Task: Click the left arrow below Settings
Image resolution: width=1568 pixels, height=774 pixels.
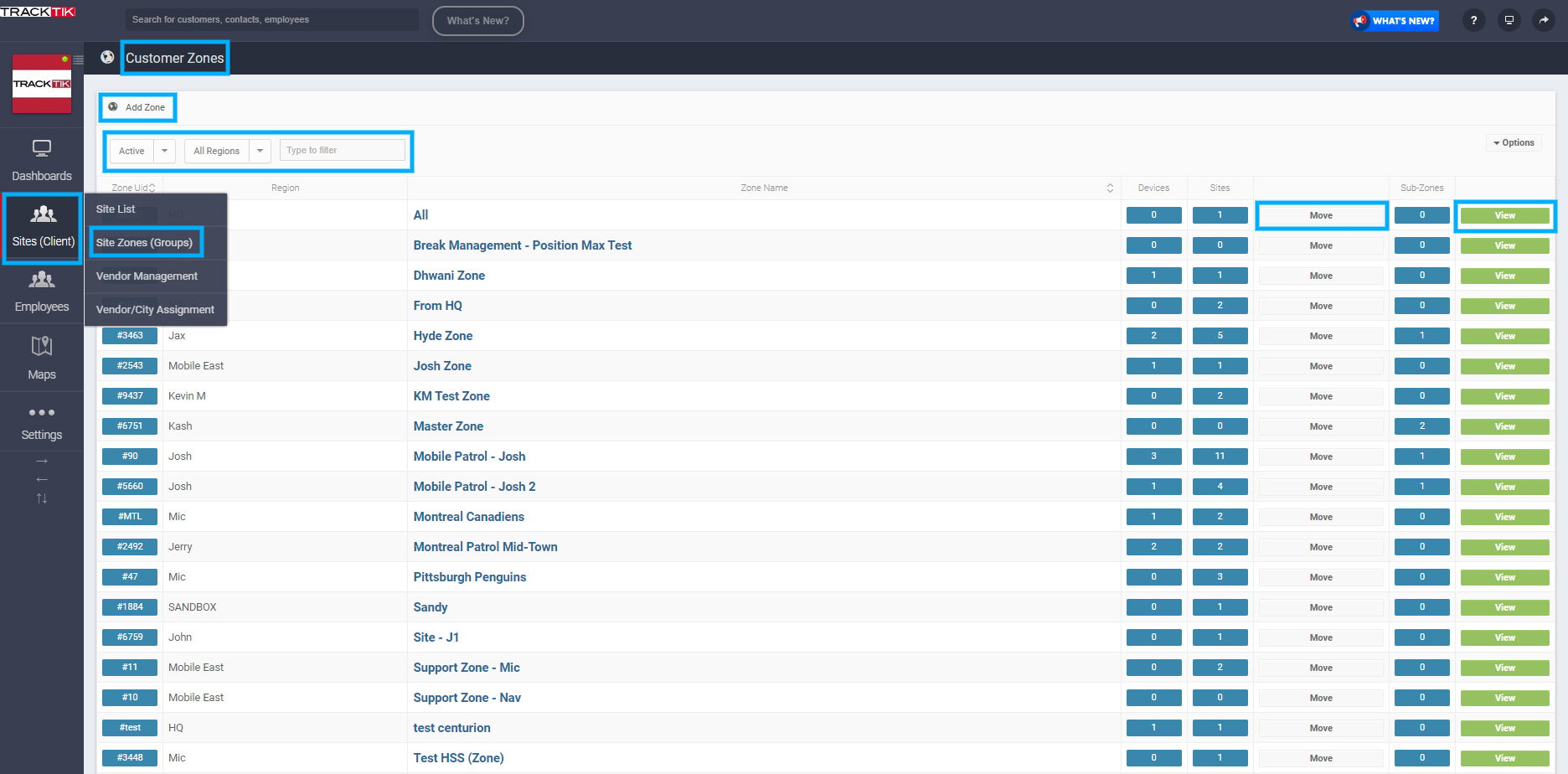Action: click(x=42, y=479)
